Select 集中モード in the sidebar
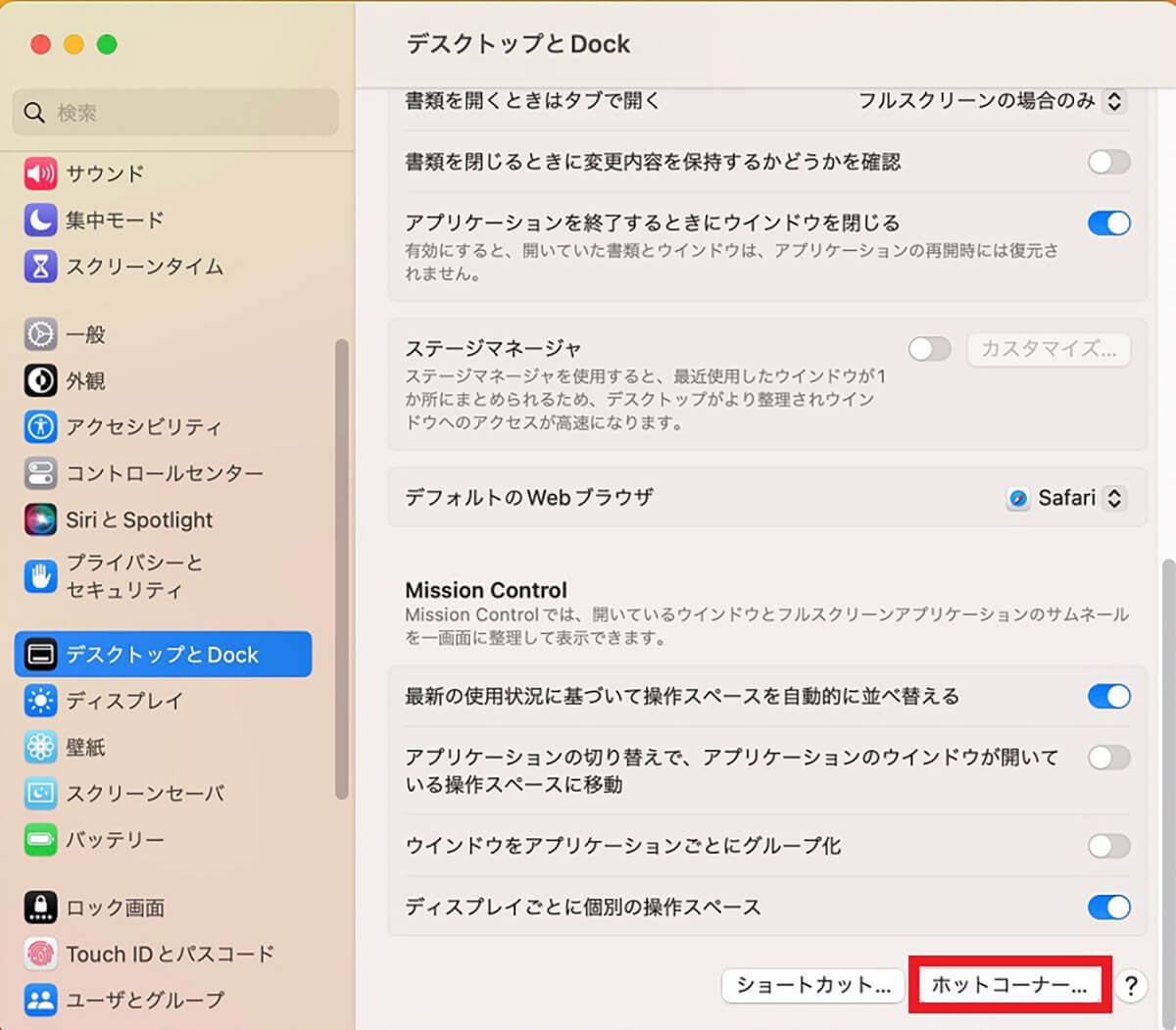Viewport: 1176px width, 1030px height. (x=164, y=220)
